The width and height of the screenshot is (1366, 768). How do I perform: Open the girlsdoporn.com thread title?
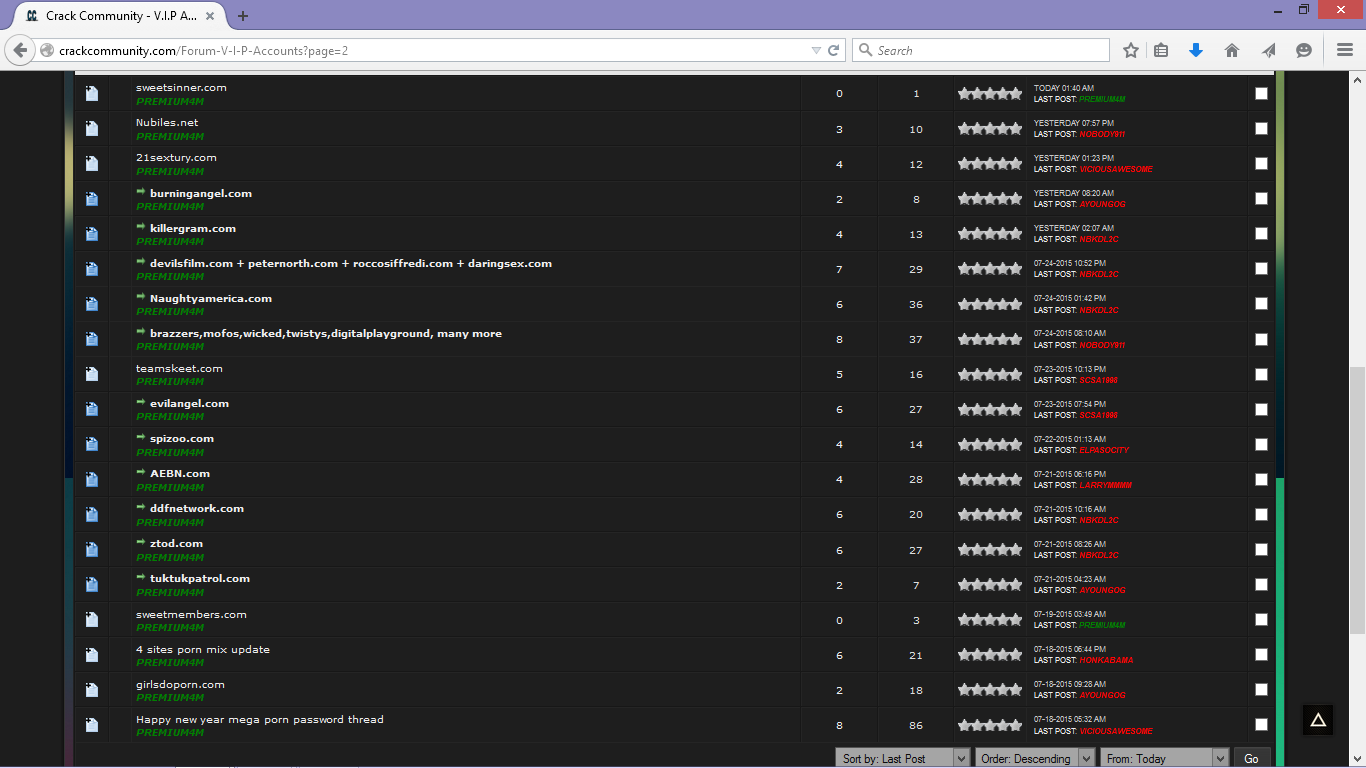point(180,684)
